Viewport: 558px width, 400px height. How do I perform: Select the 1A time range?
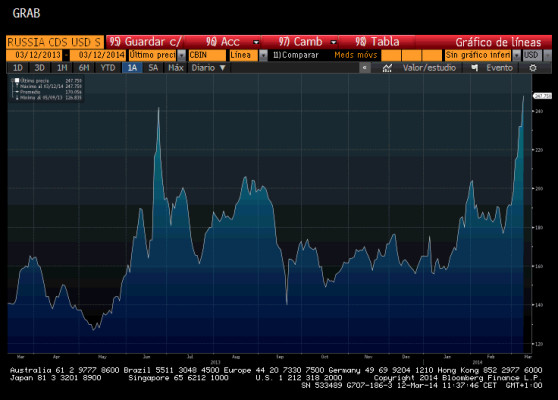132,68
